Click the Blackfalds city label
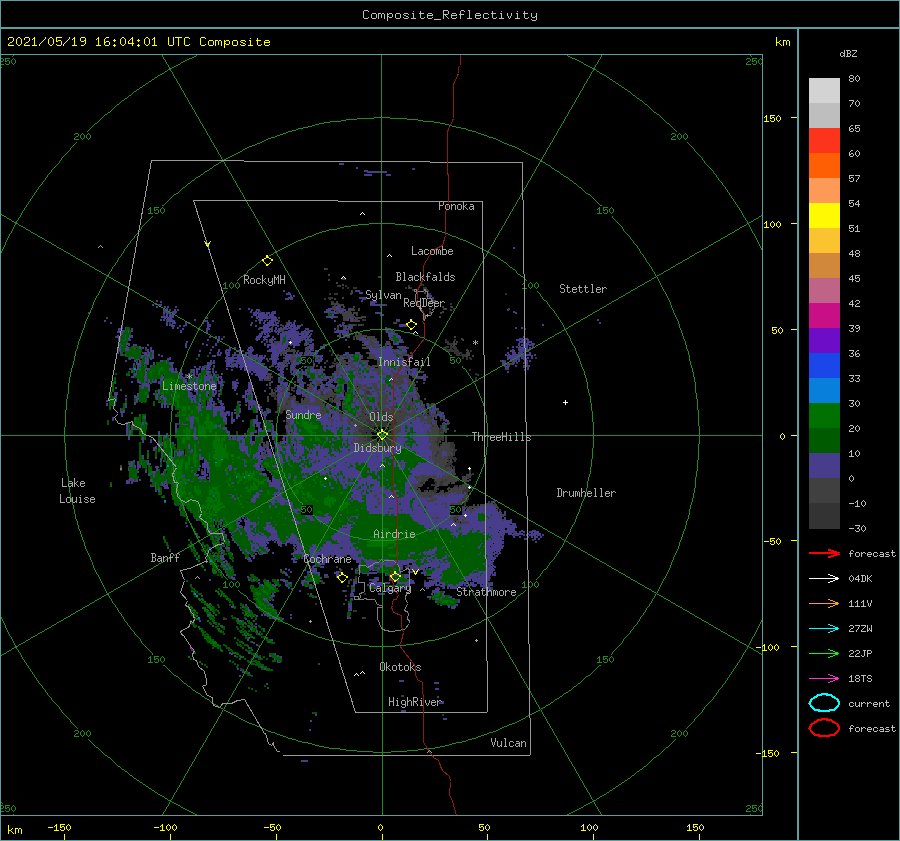Image resolution: width=900 pixels, height=841 pixels. pyautogui.click(x=425, y=277)
